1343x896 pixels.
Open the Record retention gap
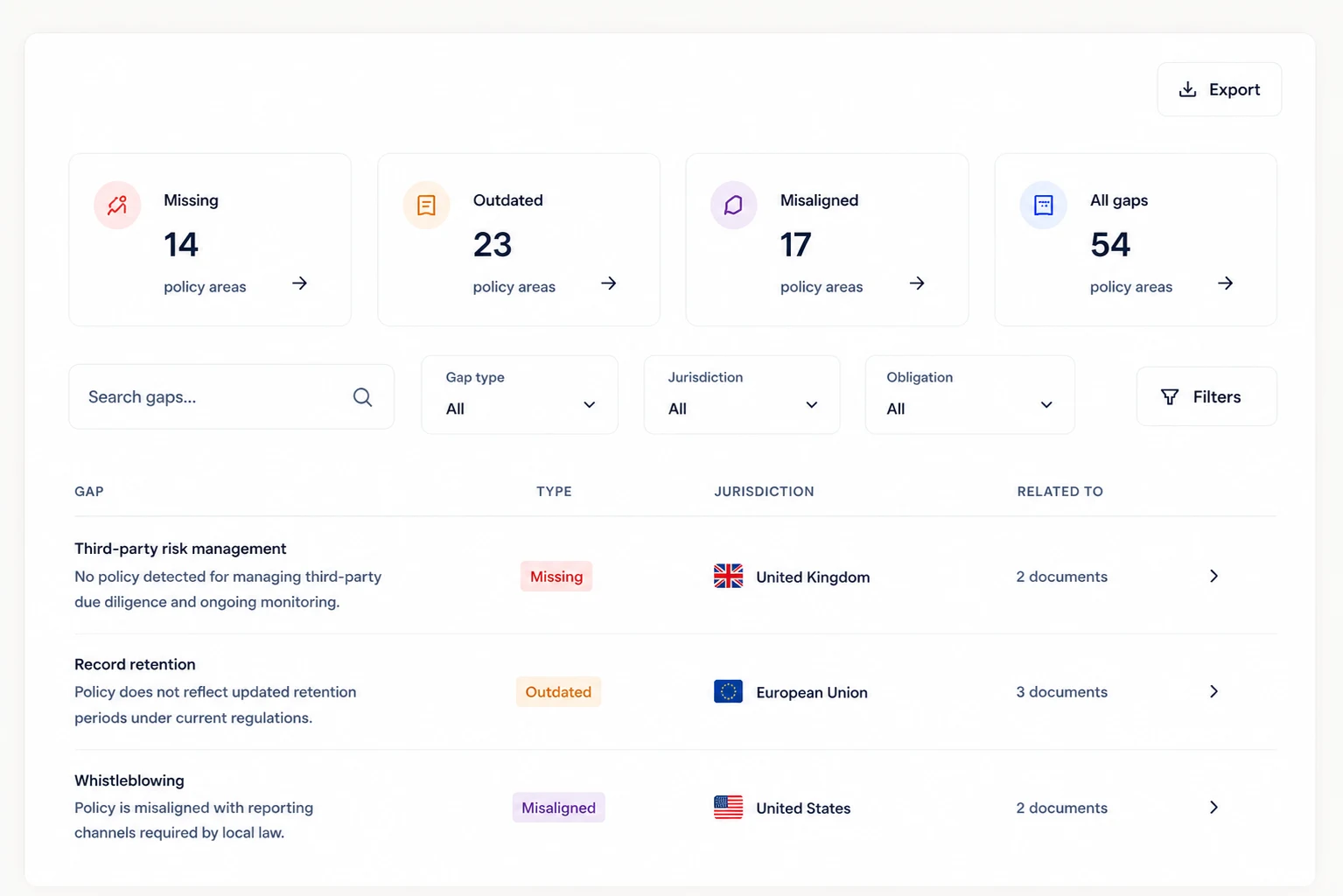coord(135,664)
